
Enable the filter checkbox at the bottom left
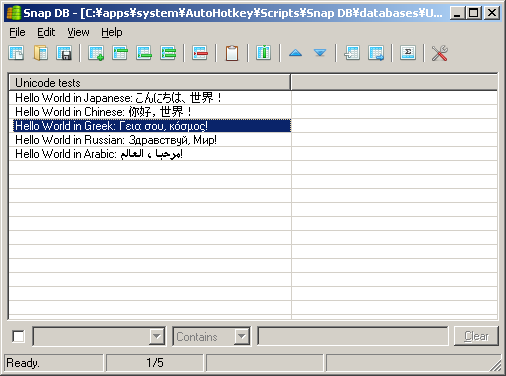(x=18, y=336)
